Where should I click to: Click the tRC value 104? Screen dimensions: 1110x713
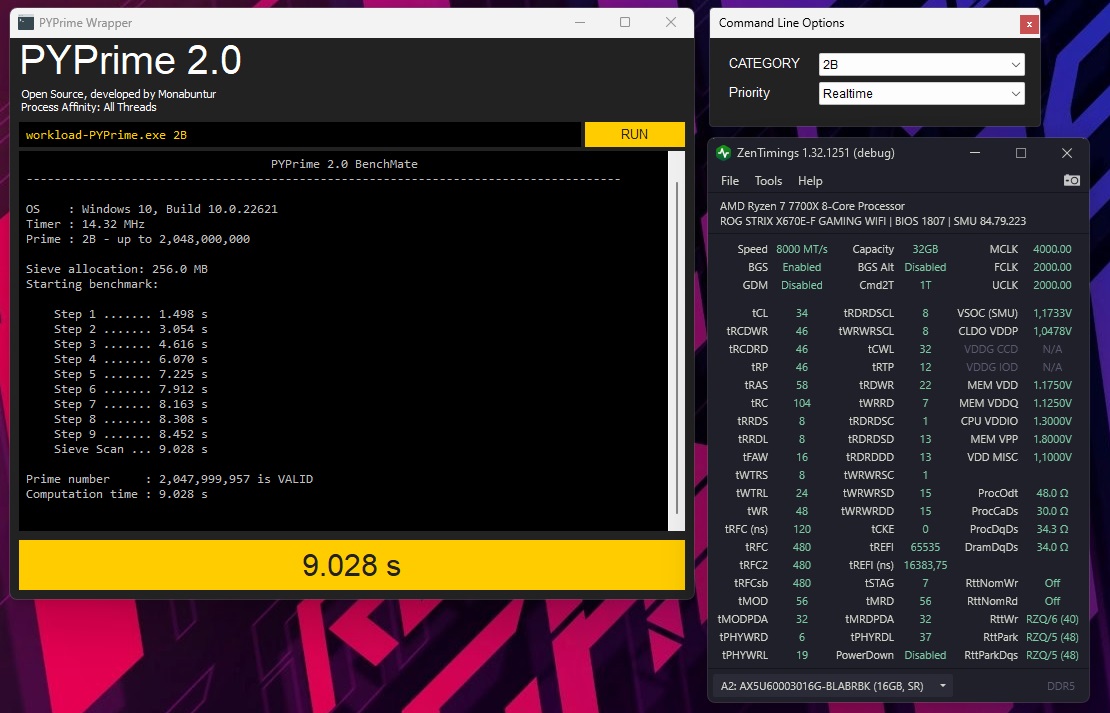(801, 403)
